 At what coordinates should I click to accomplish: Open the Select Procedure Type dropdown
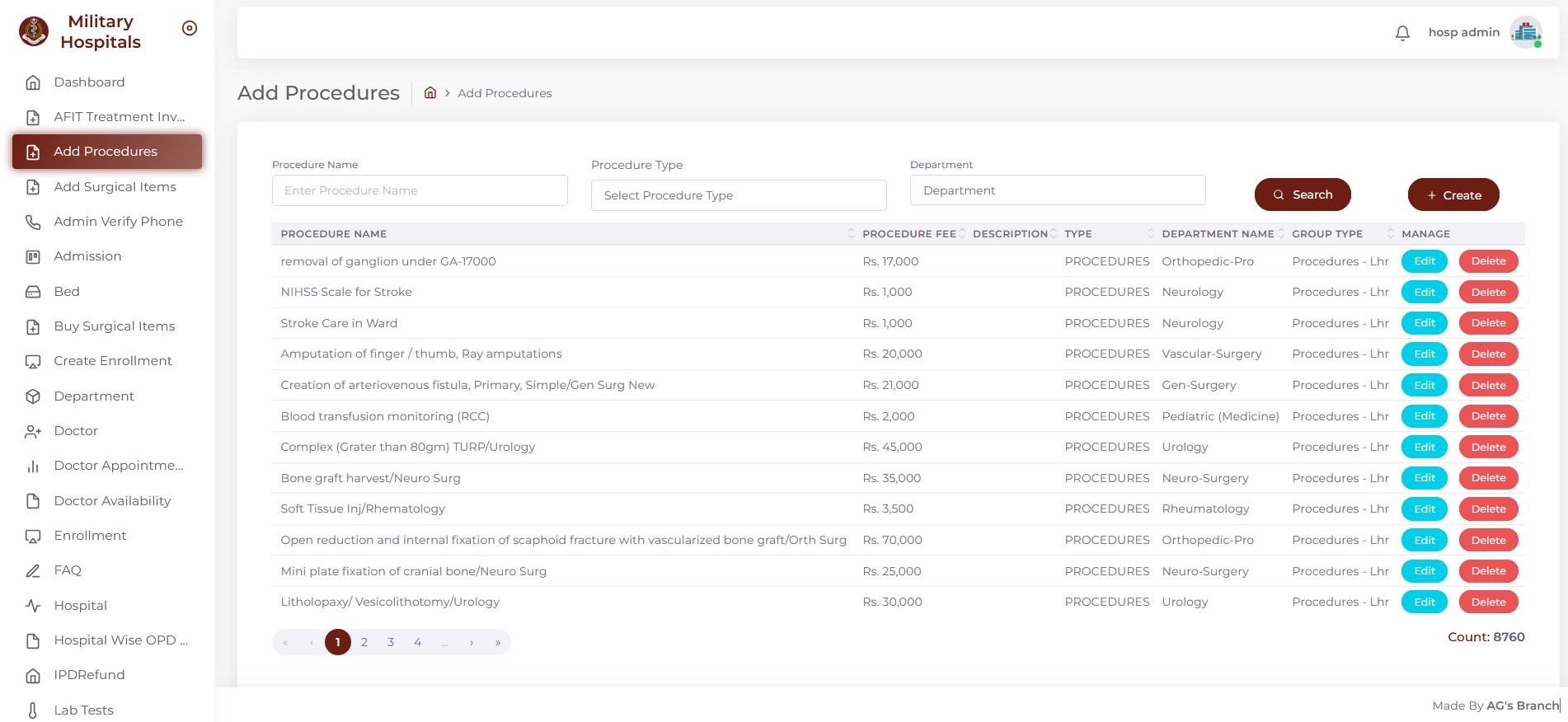[739, 195]
